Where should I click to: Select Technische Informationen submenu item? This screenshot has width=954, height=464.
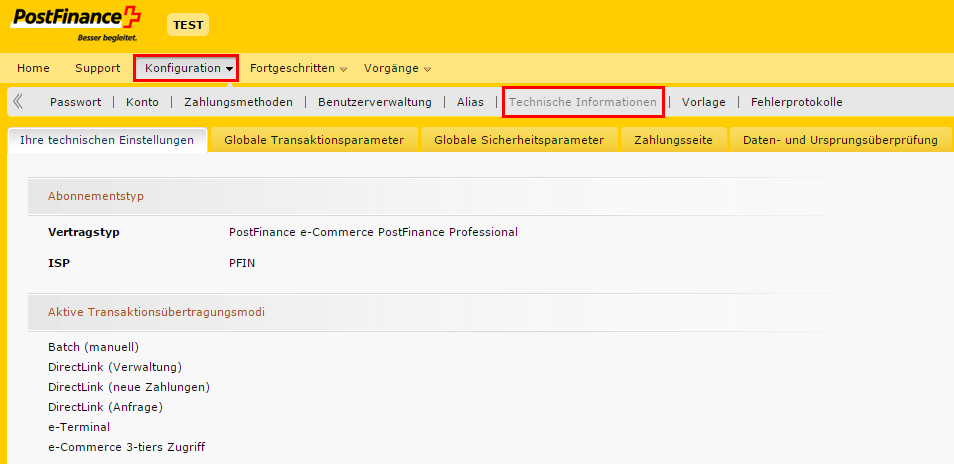pos(583,102)
